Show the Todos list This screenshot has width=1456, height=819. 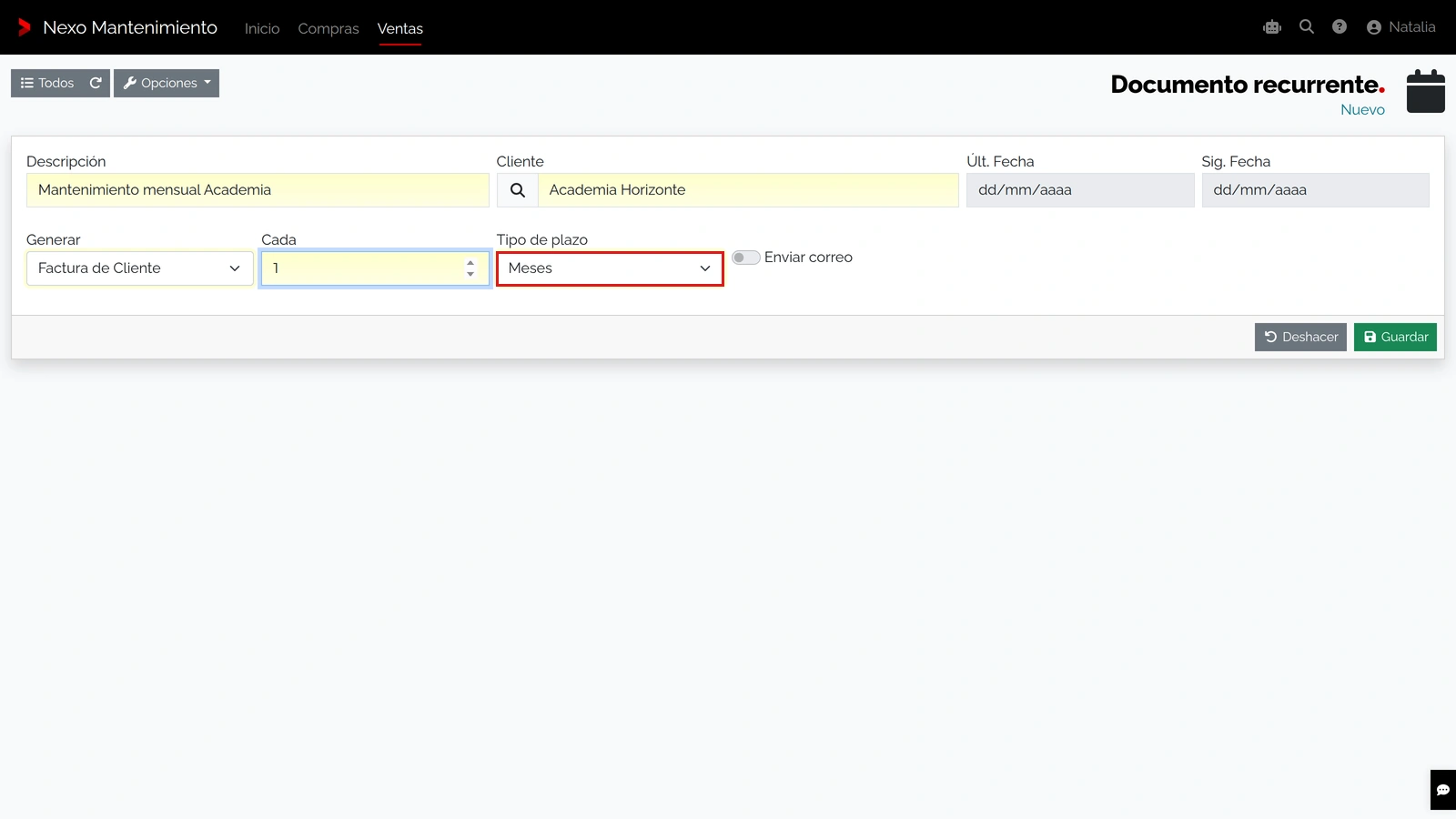pyautogui.click(x=47, y=83)
